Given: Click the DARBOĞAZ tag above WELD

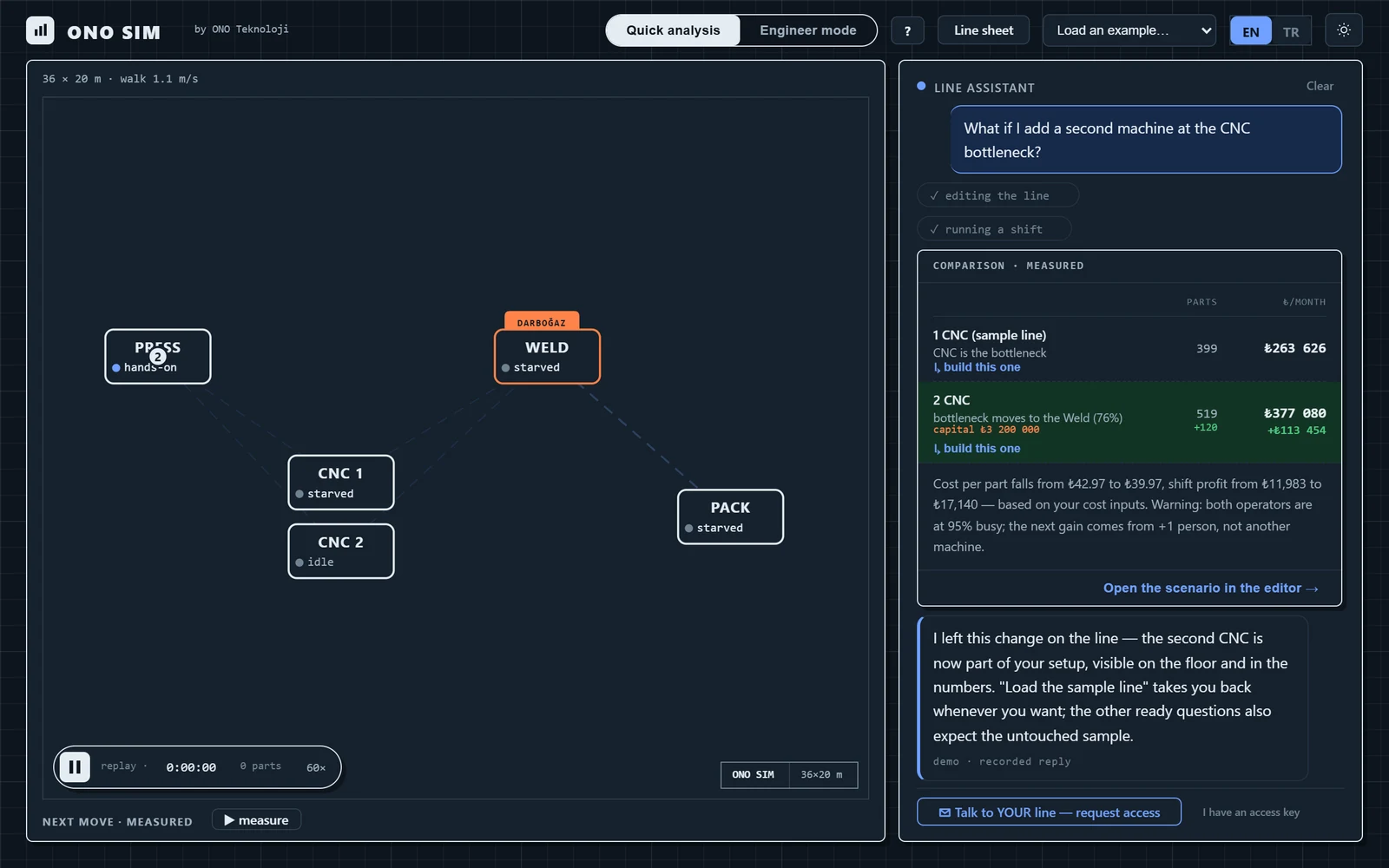Looking at the screenshot, I should (542, 322).
